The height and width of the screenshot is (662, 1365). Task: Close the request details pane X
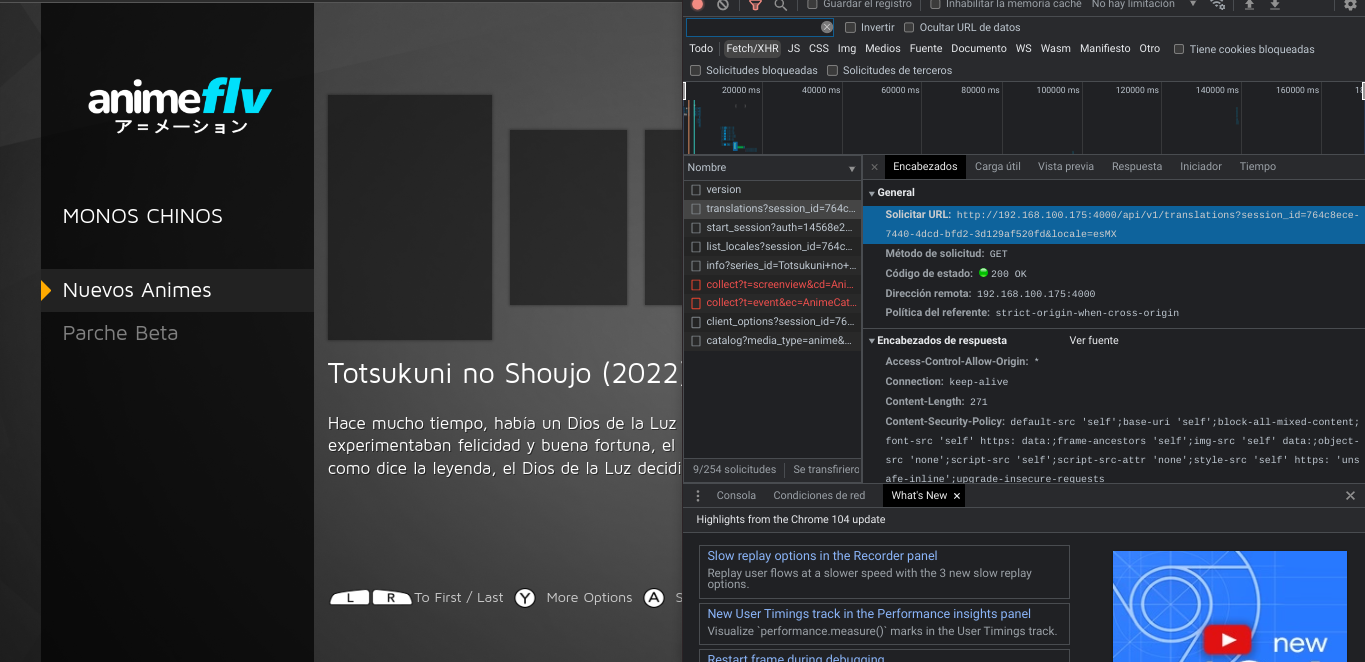coord(874,167)
